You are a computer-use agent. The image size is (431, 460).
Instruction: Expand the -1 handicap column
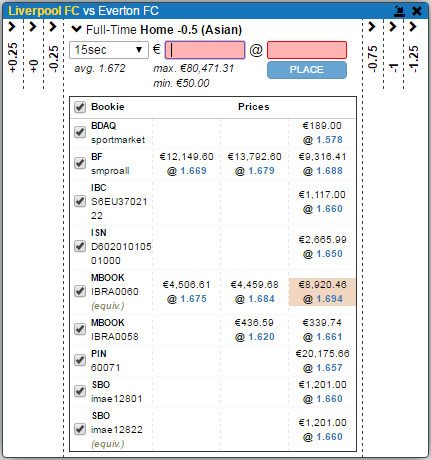(x=393, y=27)
